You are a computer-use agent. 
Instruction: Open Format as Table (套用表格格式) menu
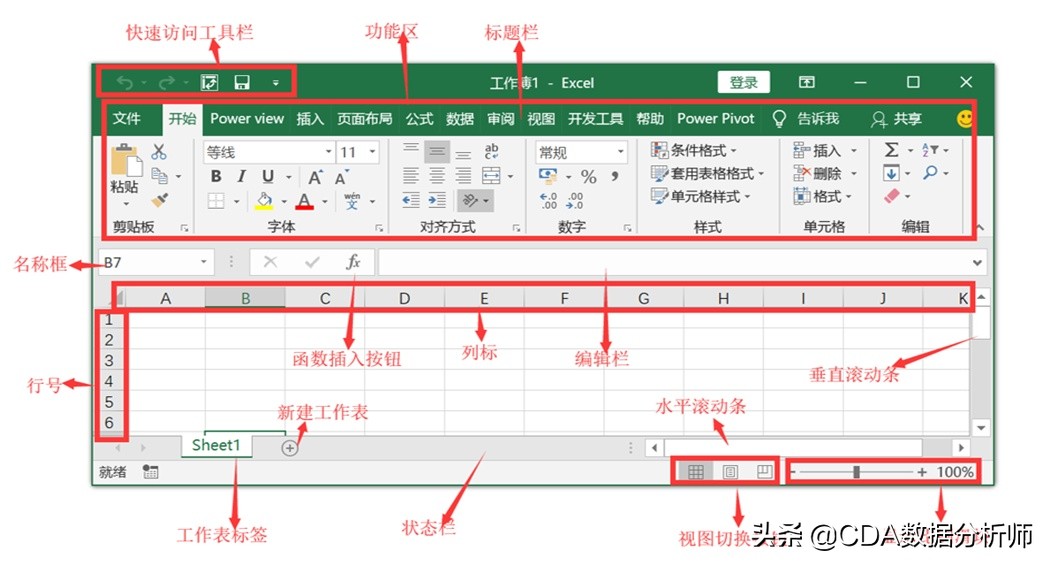click(x=707, y=173)
